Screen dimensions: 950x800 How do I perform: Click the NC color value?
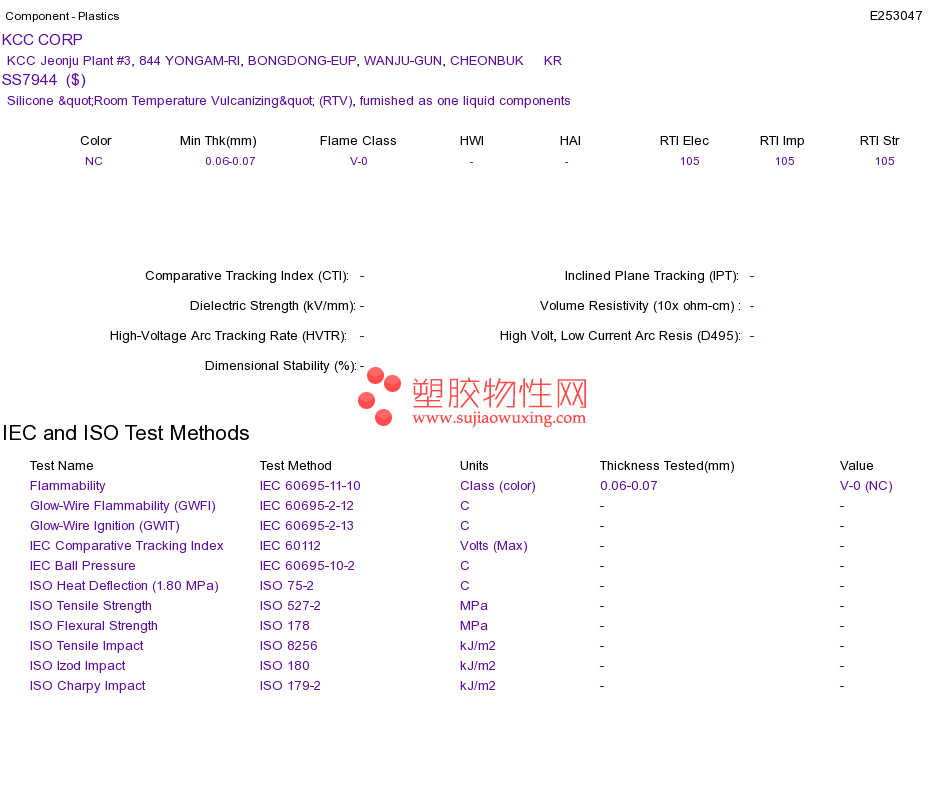94,161
